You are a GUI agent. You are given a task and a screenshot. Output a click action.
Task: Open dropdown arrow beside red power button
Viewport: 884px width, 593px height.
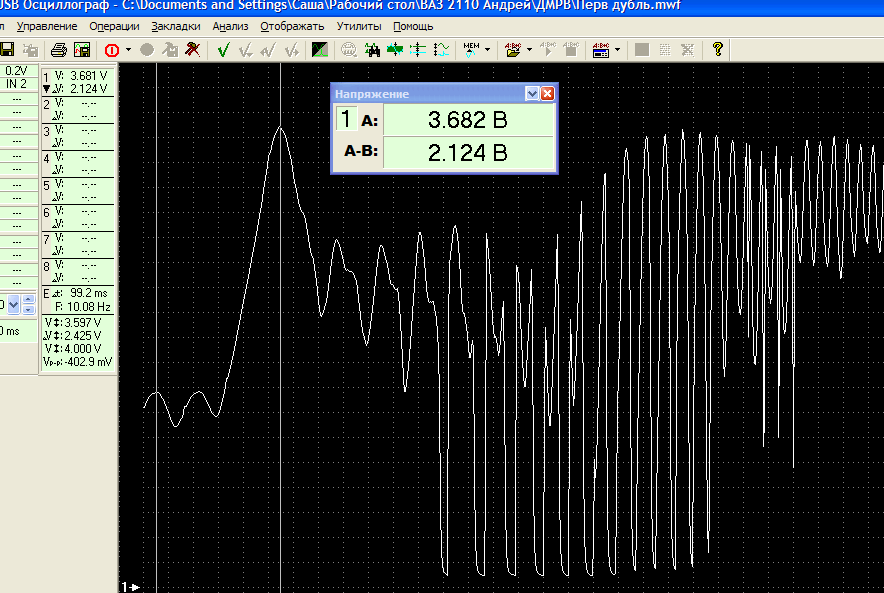(129, 50)
